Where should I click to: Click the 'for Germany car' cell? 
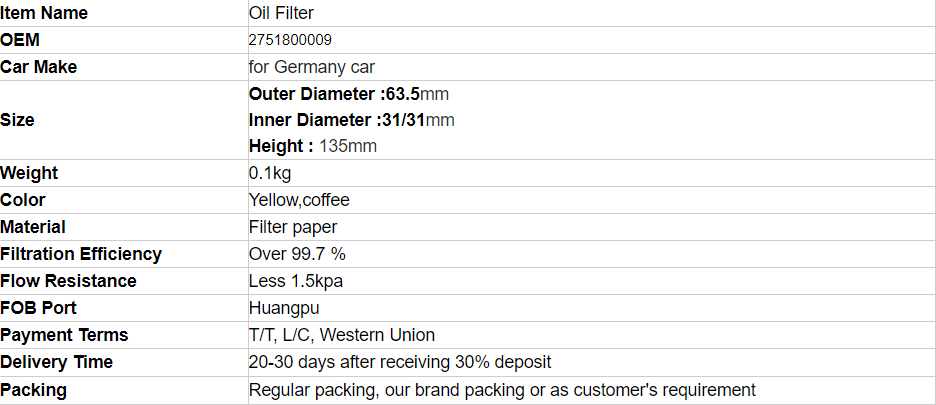pyautogui.click(x=311, y=67)
